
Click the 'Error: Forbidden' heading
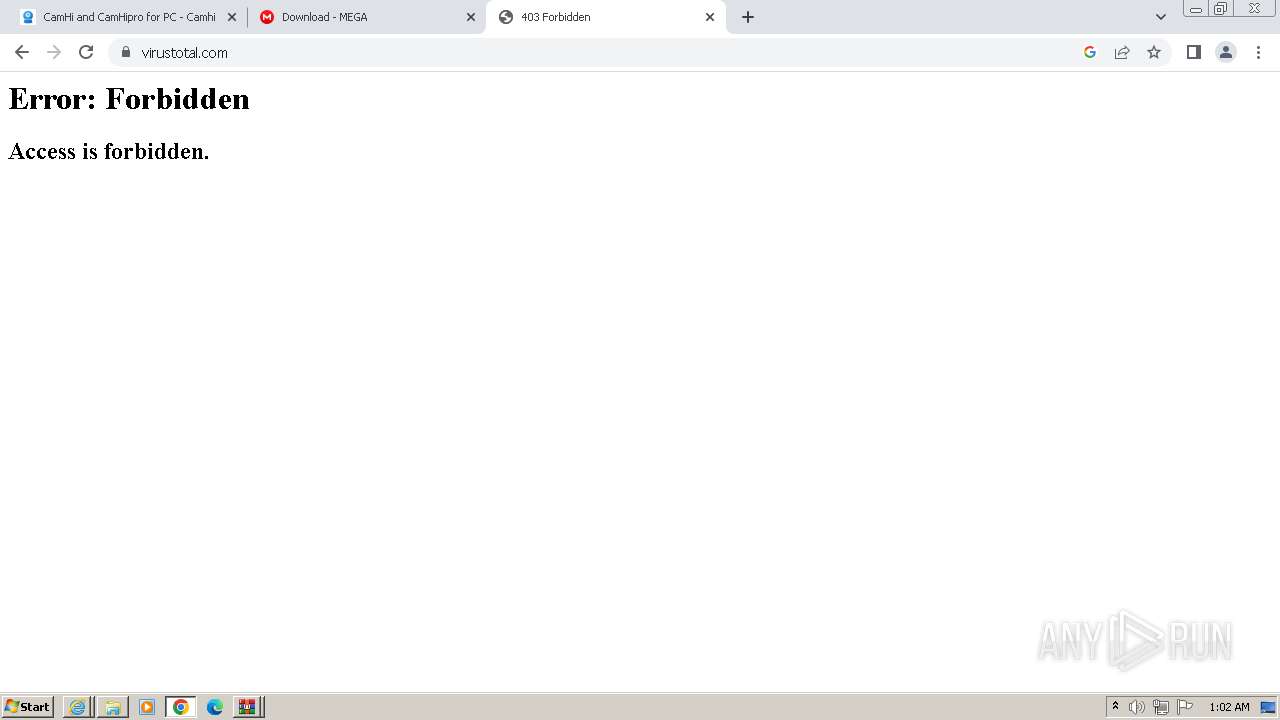(x=129, y=99)
